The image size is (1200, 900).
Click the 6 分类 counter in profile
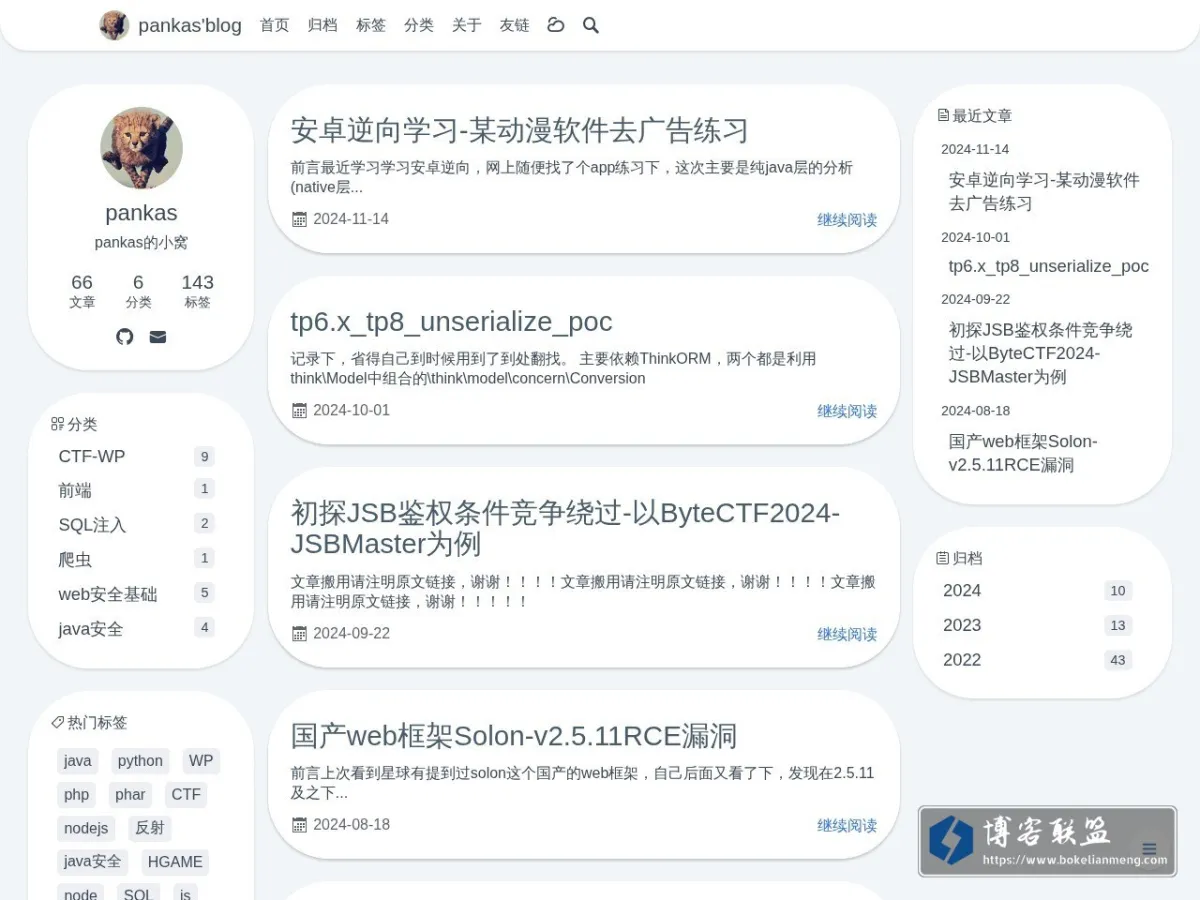(x=138, y=291)
